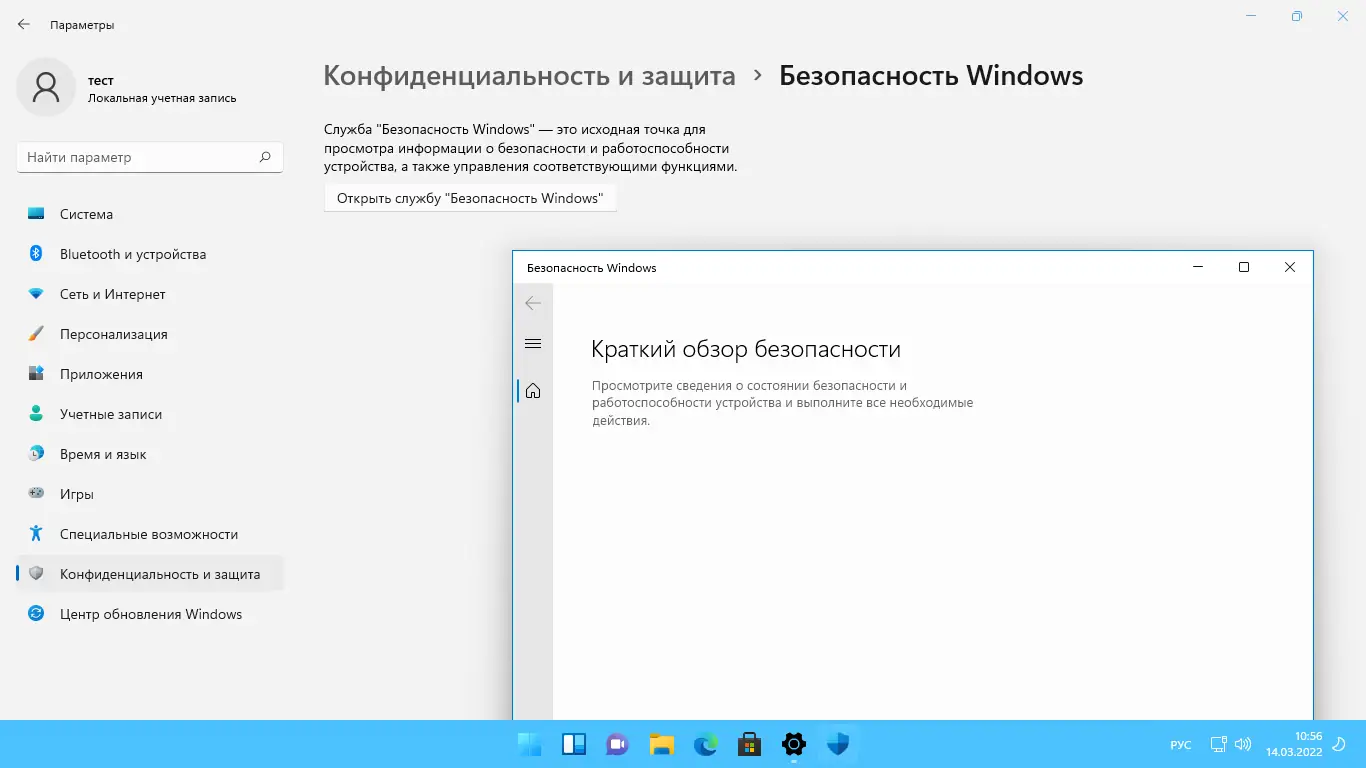Open sound options from the system tray
1366x768 pixels.
coord(1242,744)
